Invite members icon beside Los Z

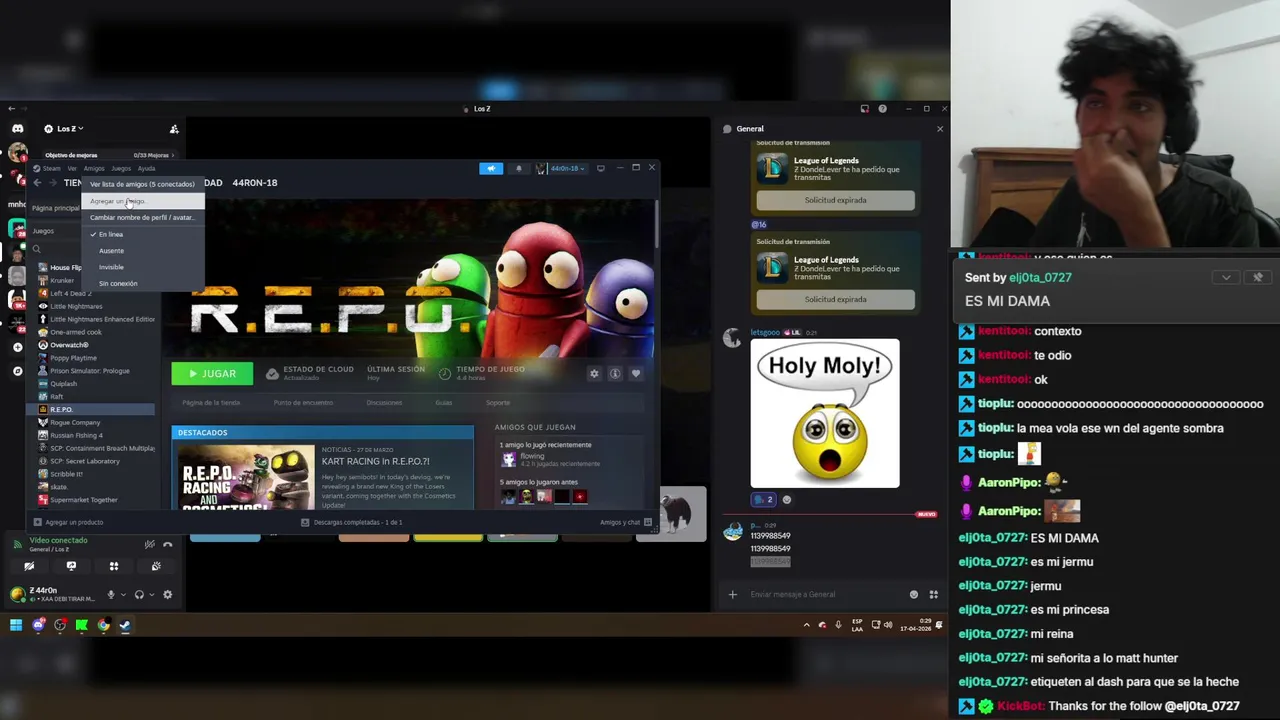pyautogui.click(x=174, y=129)
